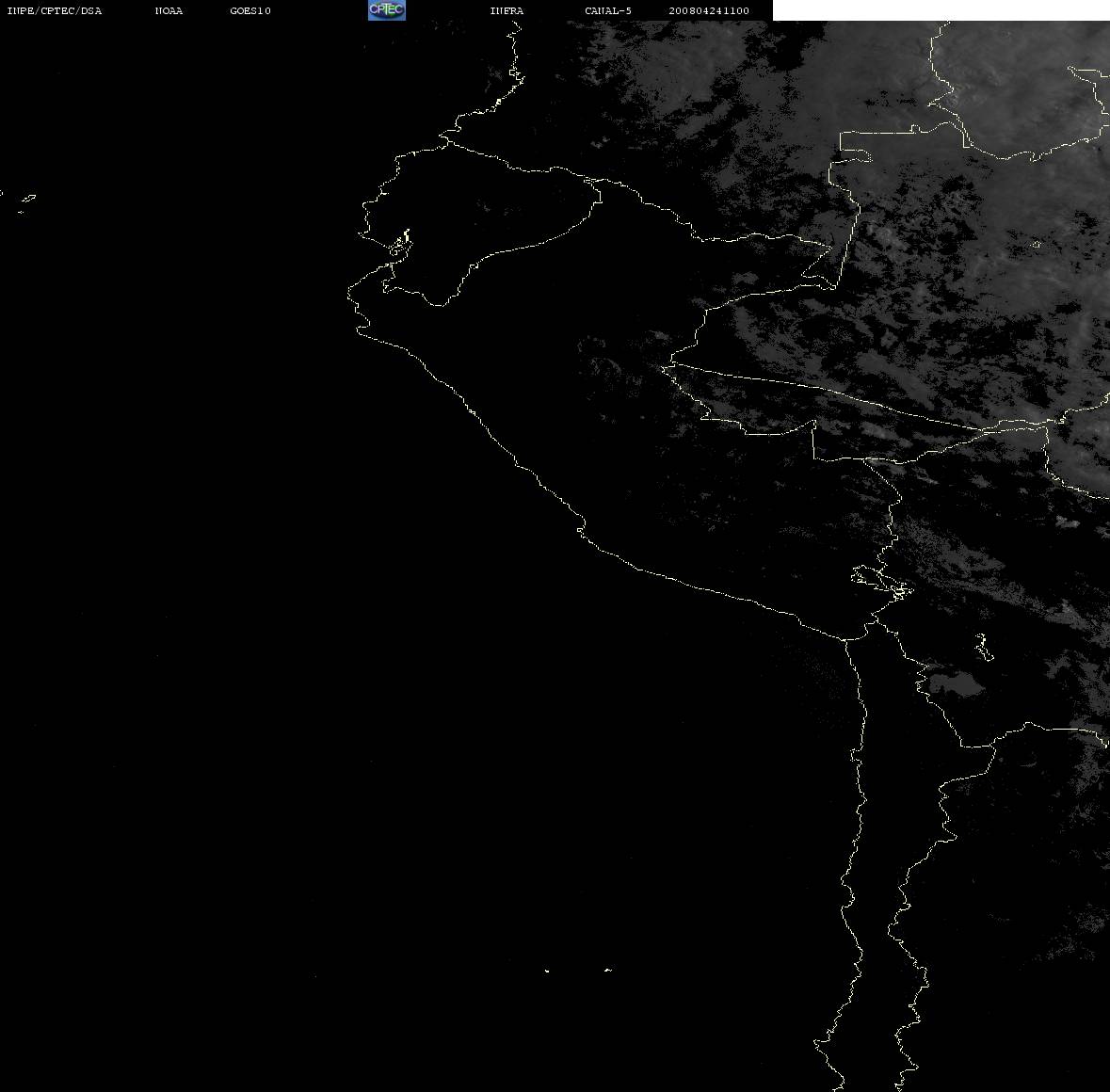
Task: Click the Lake Titicaca outline
Action: [882, 583]
